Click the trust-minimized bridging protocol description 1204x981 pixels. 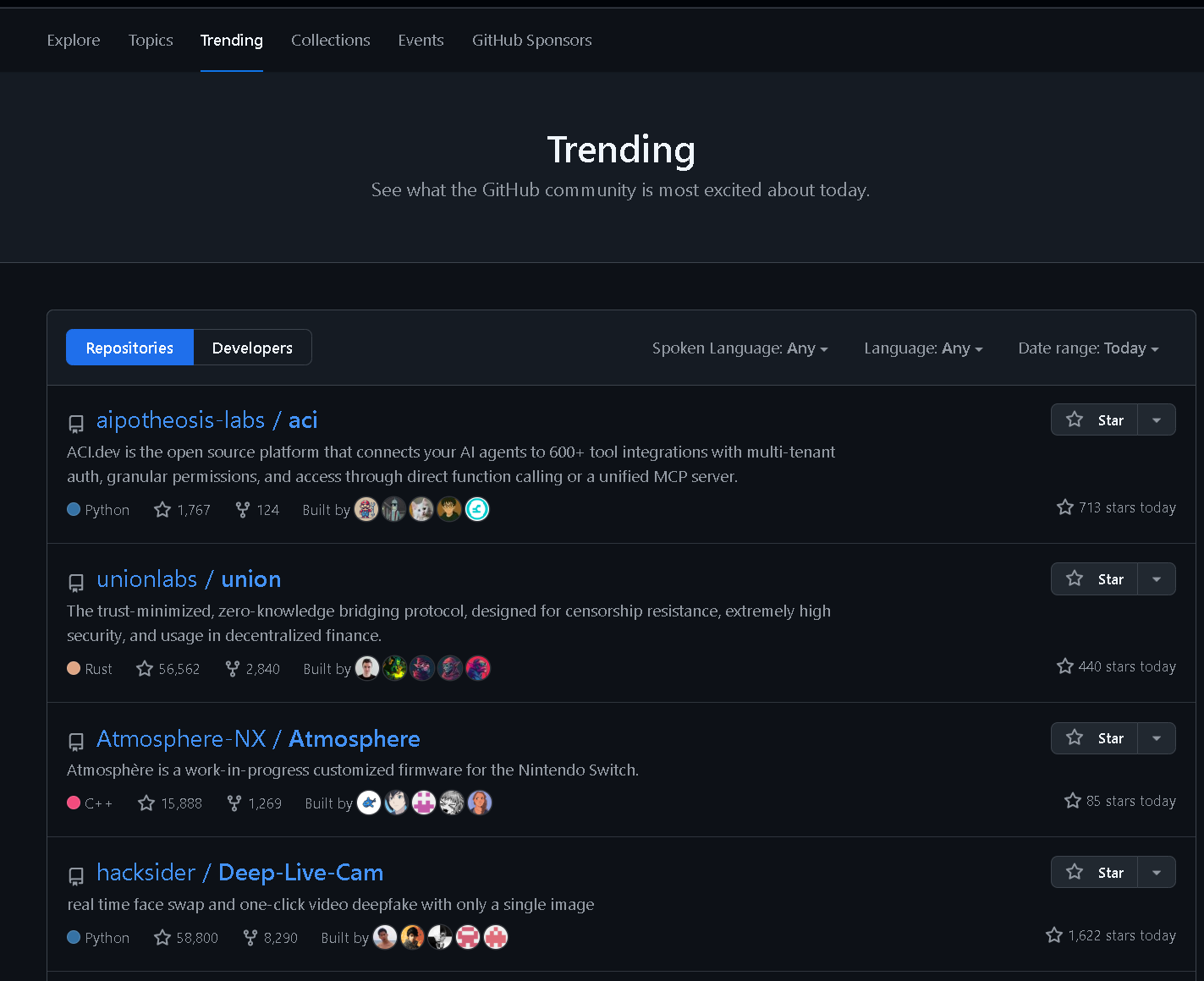click(x=449, y=623)
